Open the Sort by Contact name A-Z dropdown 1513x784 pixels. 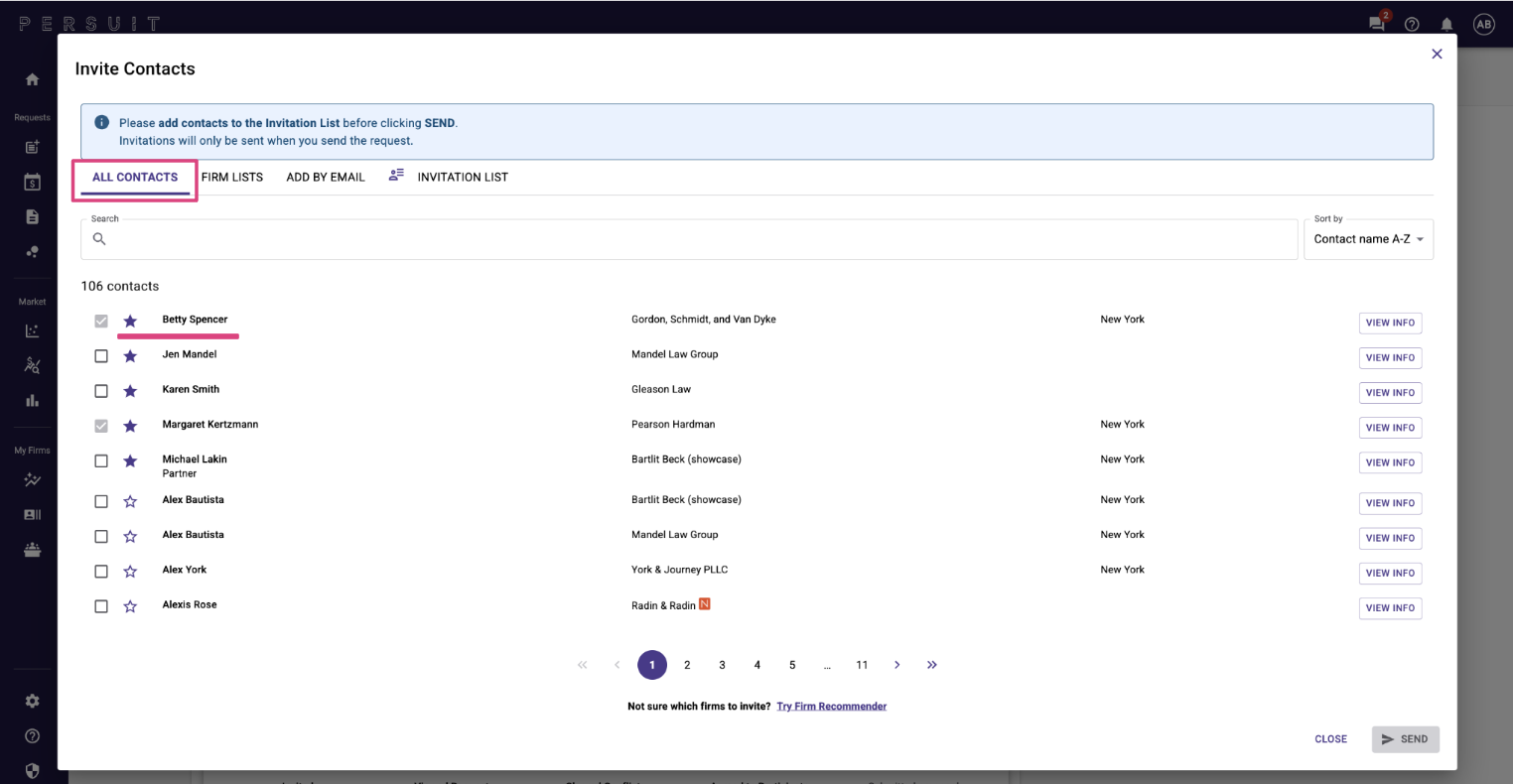[x=1368, y=239]
